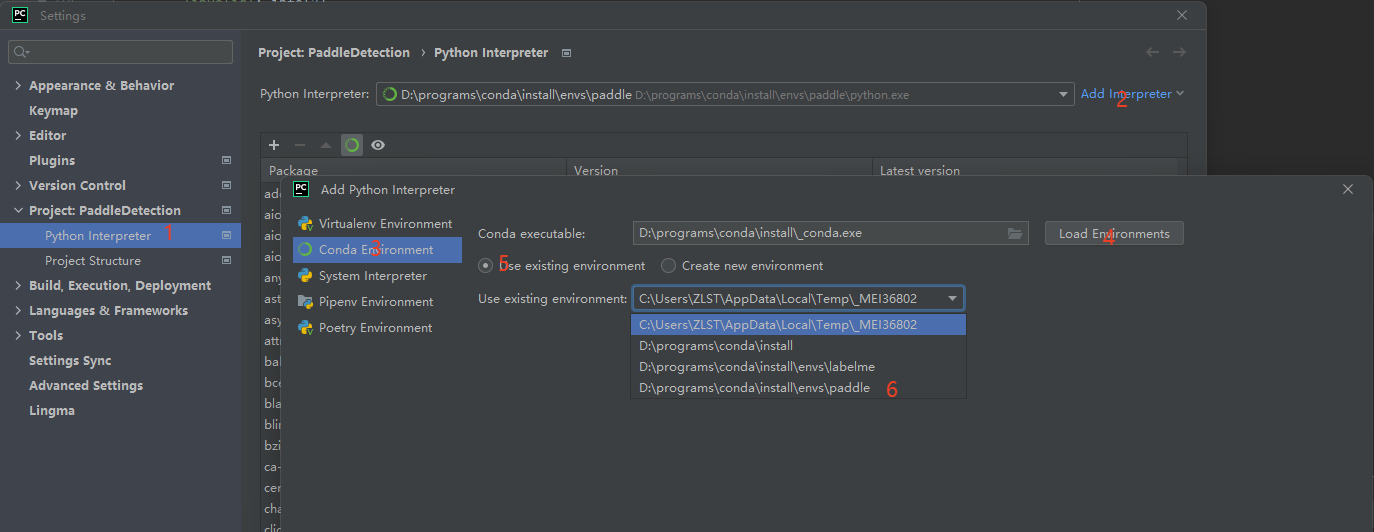Image resolution: width=1374 pixels, height=532 pixels.
Task: Expand the Tools settings node
Action: tap(18, 335)
